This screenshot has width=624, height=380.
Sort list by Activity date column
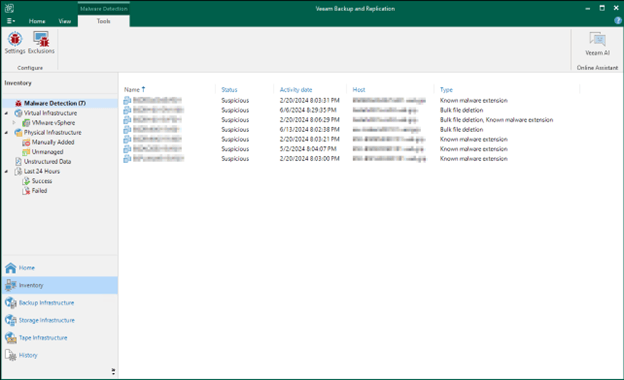(x=296, y=90)
